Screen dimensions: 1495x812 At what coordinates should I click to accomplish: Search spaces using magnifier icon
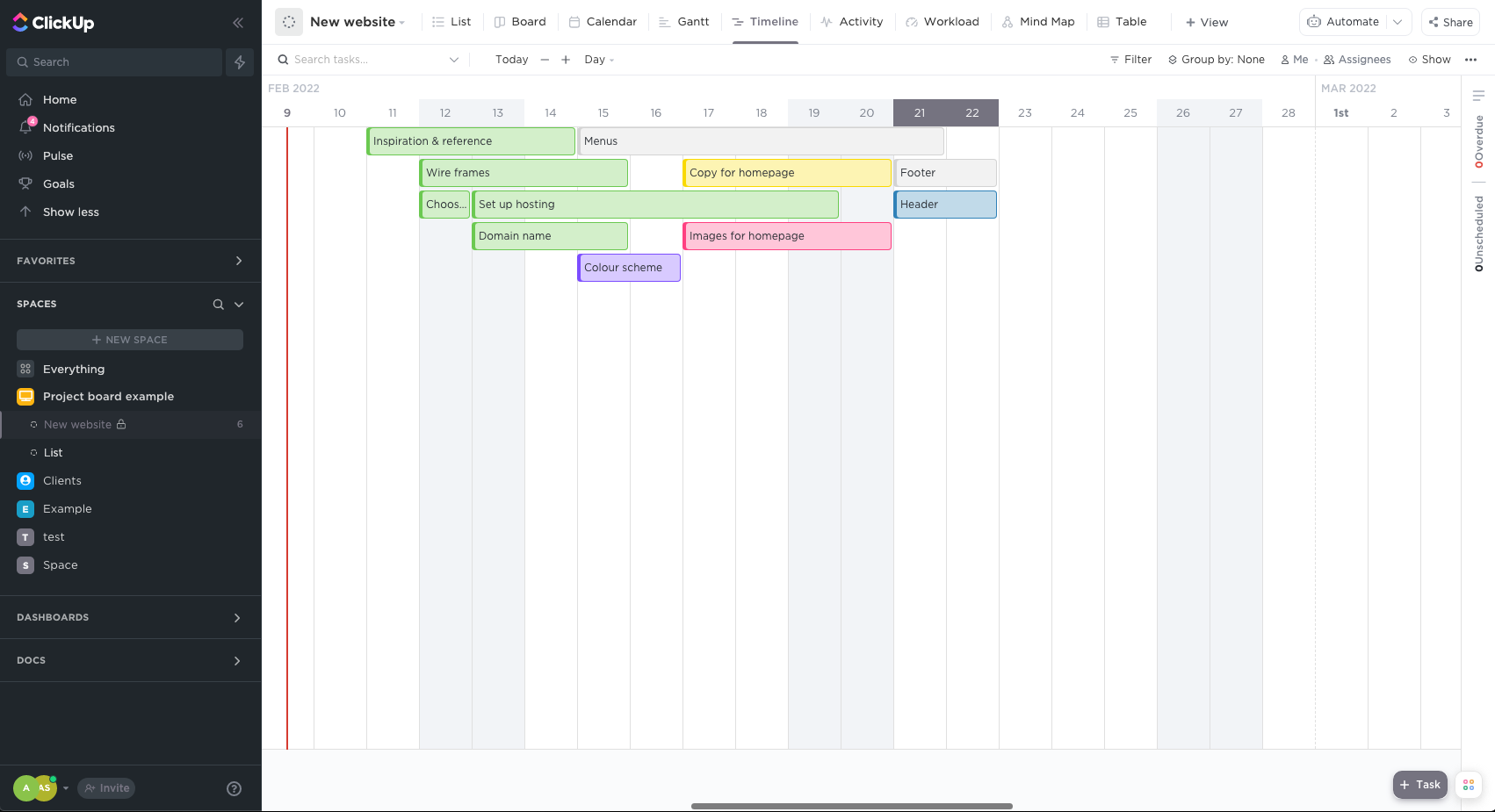point(218,305)
